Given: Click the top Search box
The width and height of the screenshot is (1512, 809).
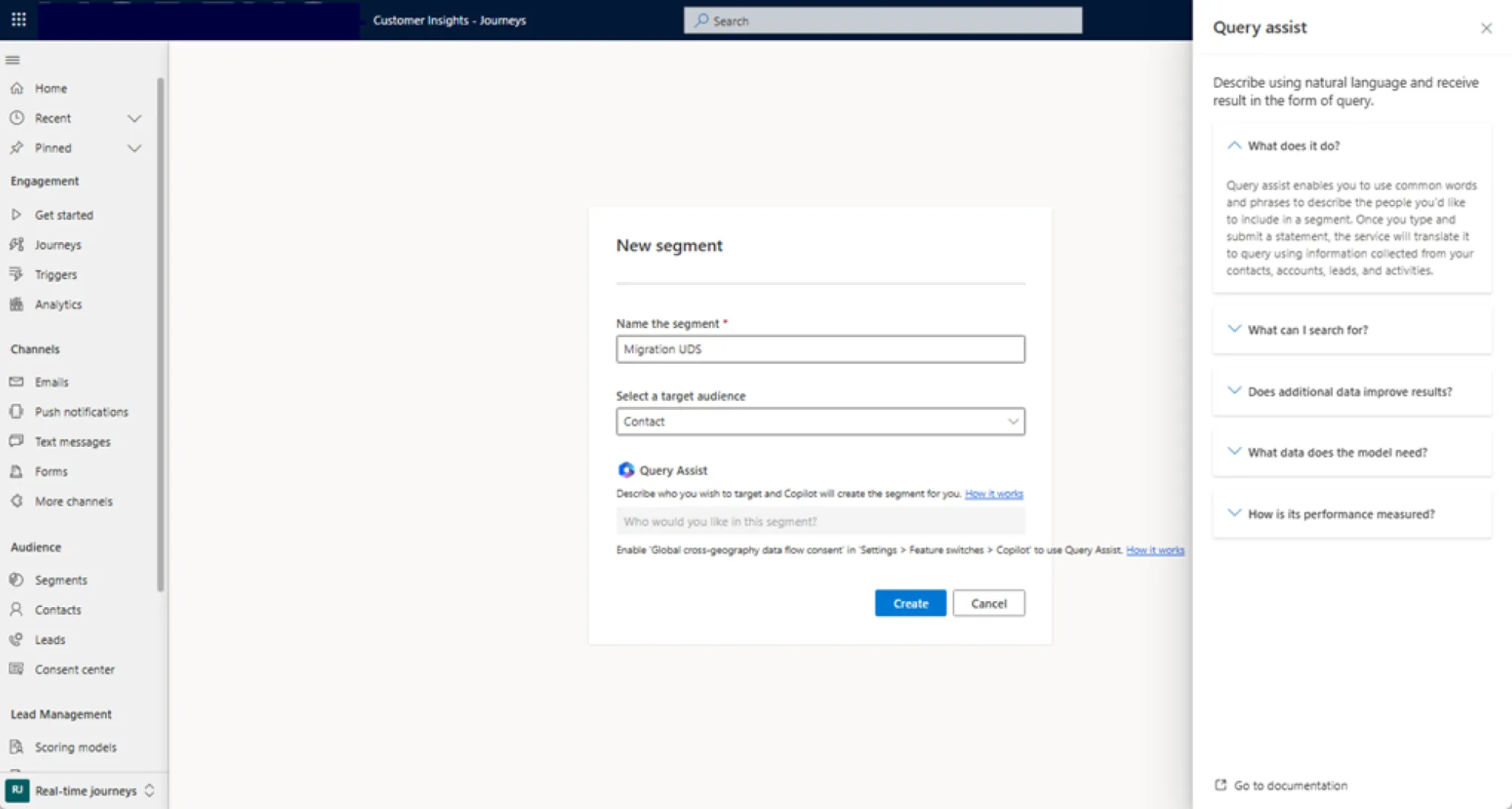Looking at the screenshot, I should (x=883, y=20).
